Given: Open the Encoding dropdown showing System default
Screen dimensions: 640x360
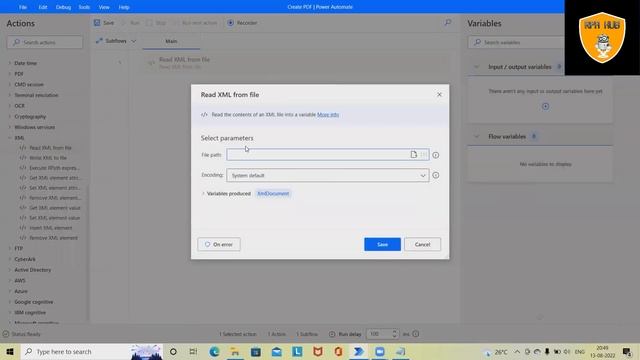Looking at the screenshot, I should (328, 176).
